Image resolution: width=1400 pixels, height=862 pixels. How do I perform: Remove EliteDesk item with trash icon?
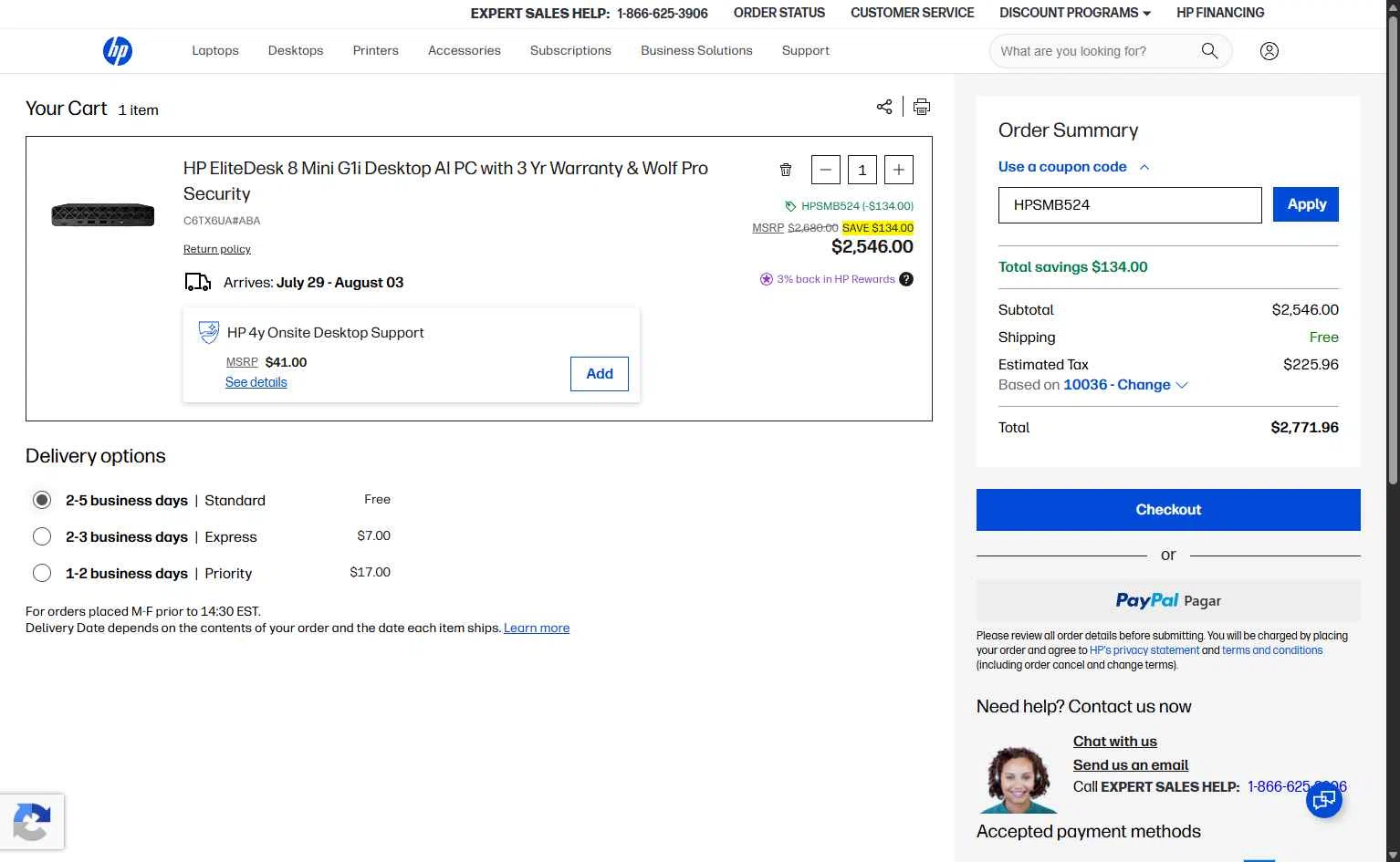pos(786,170)
